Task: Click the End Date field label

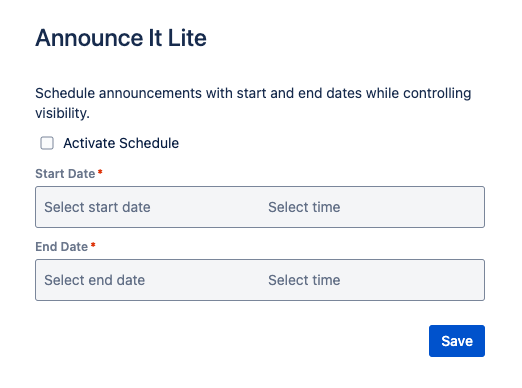Action: [x=62, y=247]
